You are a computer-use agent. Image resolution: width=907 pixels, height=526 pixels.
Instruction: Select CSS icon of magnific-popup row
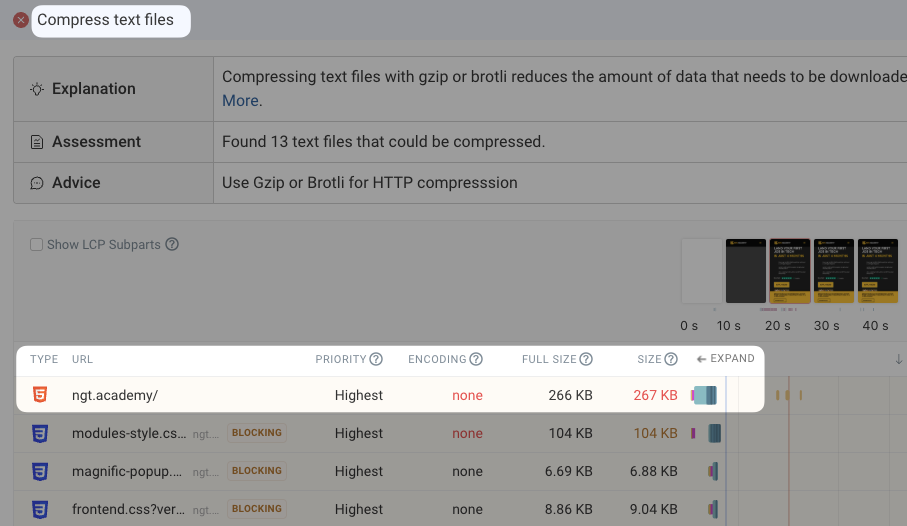click(x=40, y=471)
